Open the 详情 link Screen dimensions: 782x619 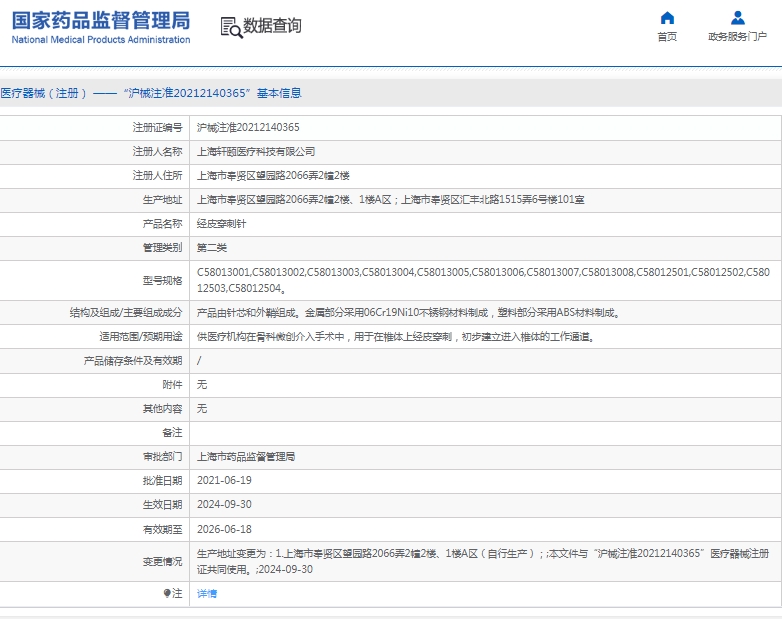(207, 594)
